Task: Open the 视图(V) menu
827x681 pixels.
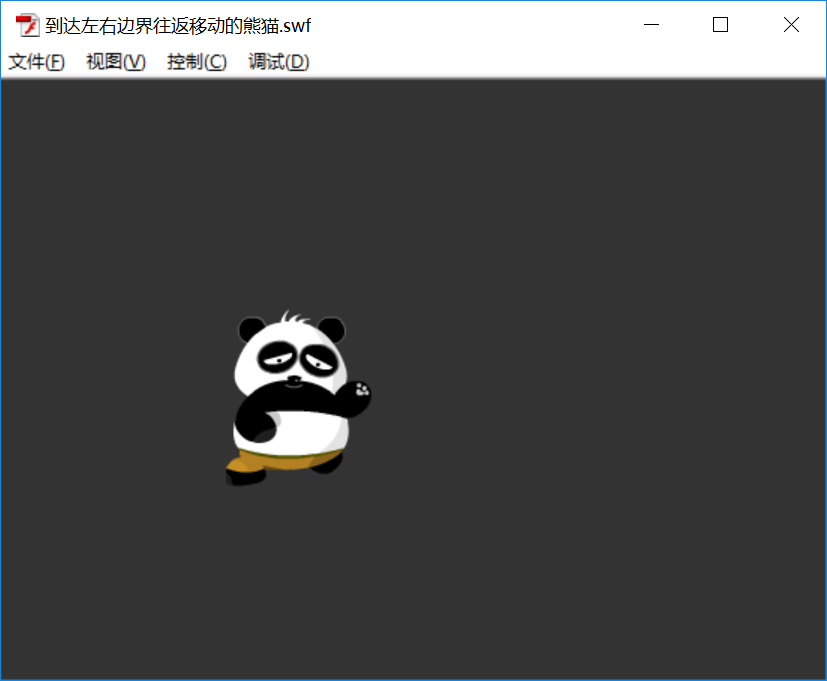Action: pyautogui.click(x=115, y=61)
